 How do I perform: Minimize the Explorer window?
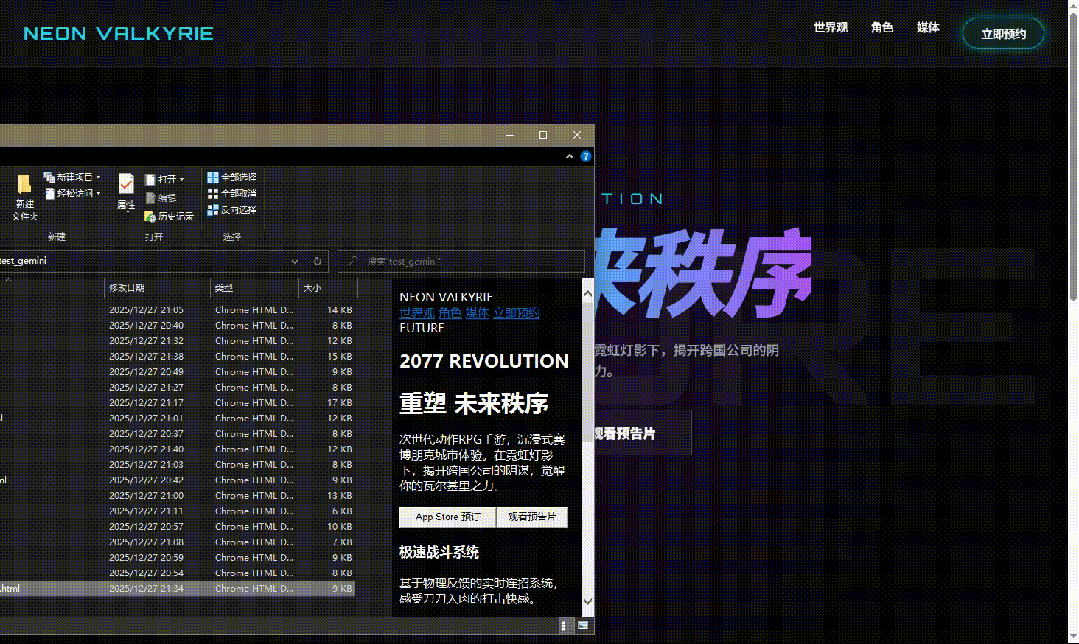tap(510, 135)
